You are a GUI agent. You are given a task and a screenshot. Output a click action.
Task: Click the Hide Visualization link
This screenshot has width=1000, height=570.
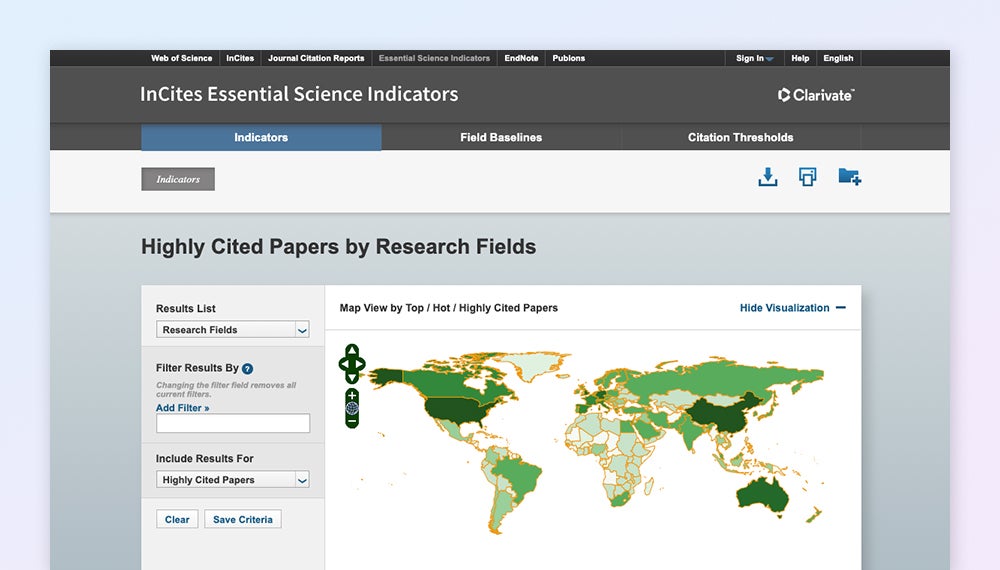pos(784,308)
